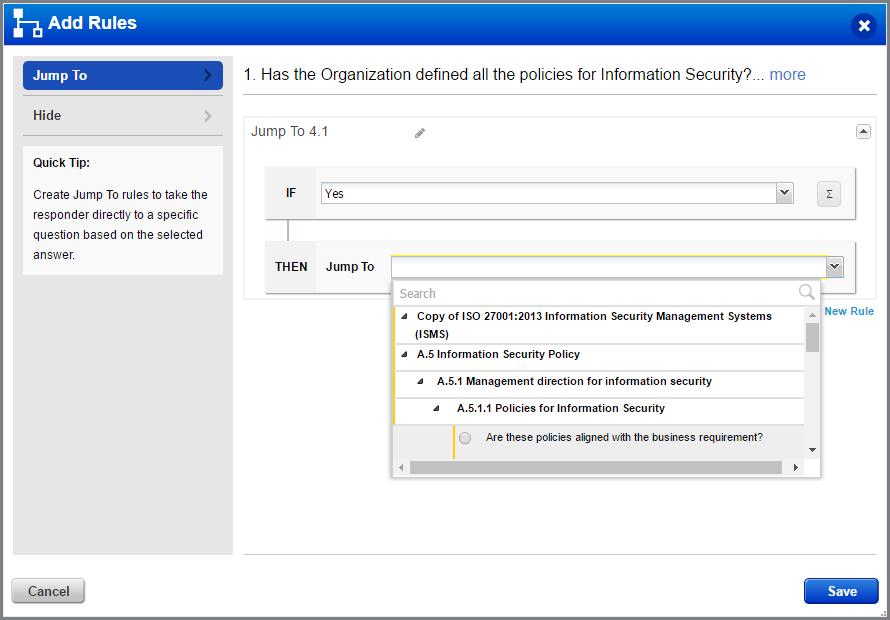The height and width of the screenshot is (620, 890).
Task: Click the Cancel button
Action: coord(48,591)
